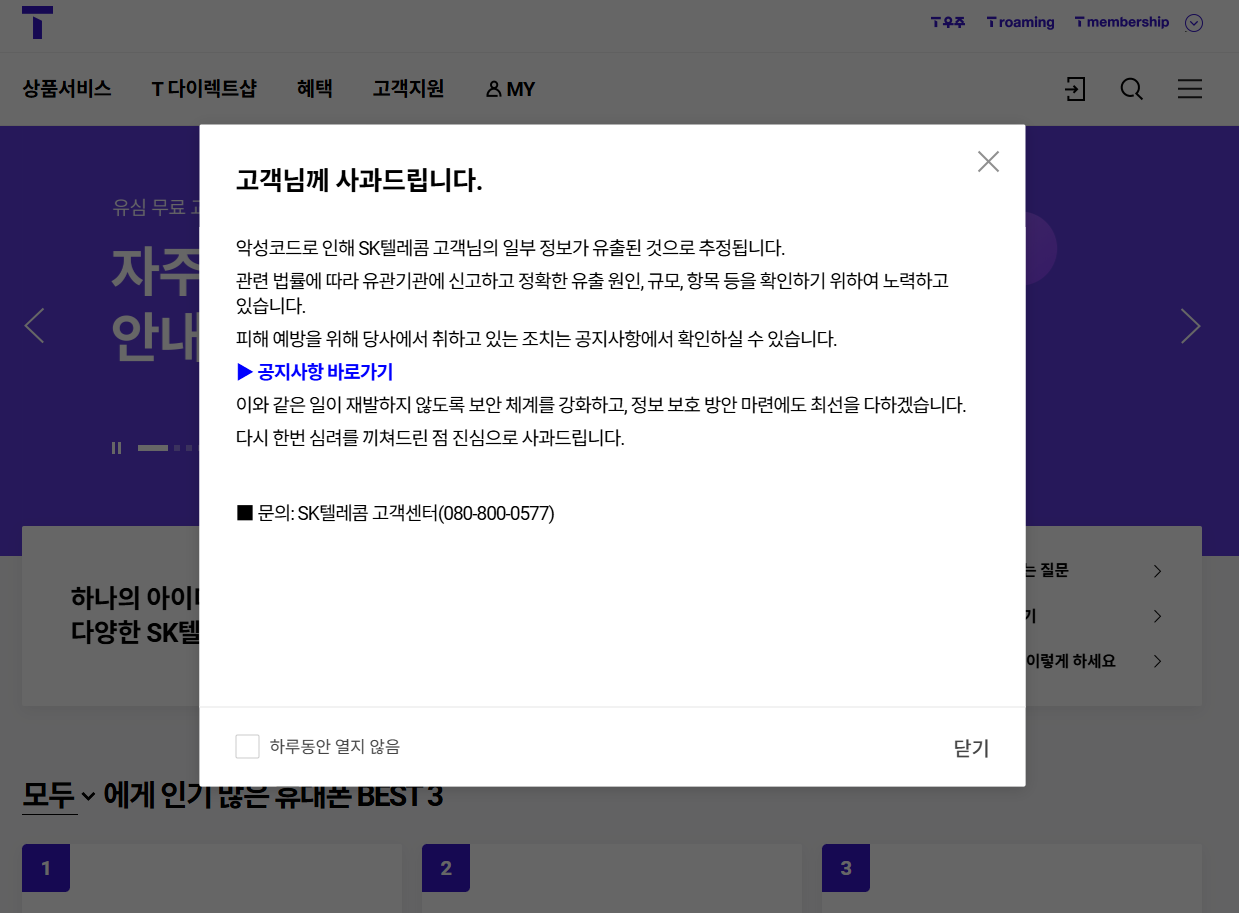Check 하루동안 열지 않음 box
1239x913 pixels.
pos(247,746)
